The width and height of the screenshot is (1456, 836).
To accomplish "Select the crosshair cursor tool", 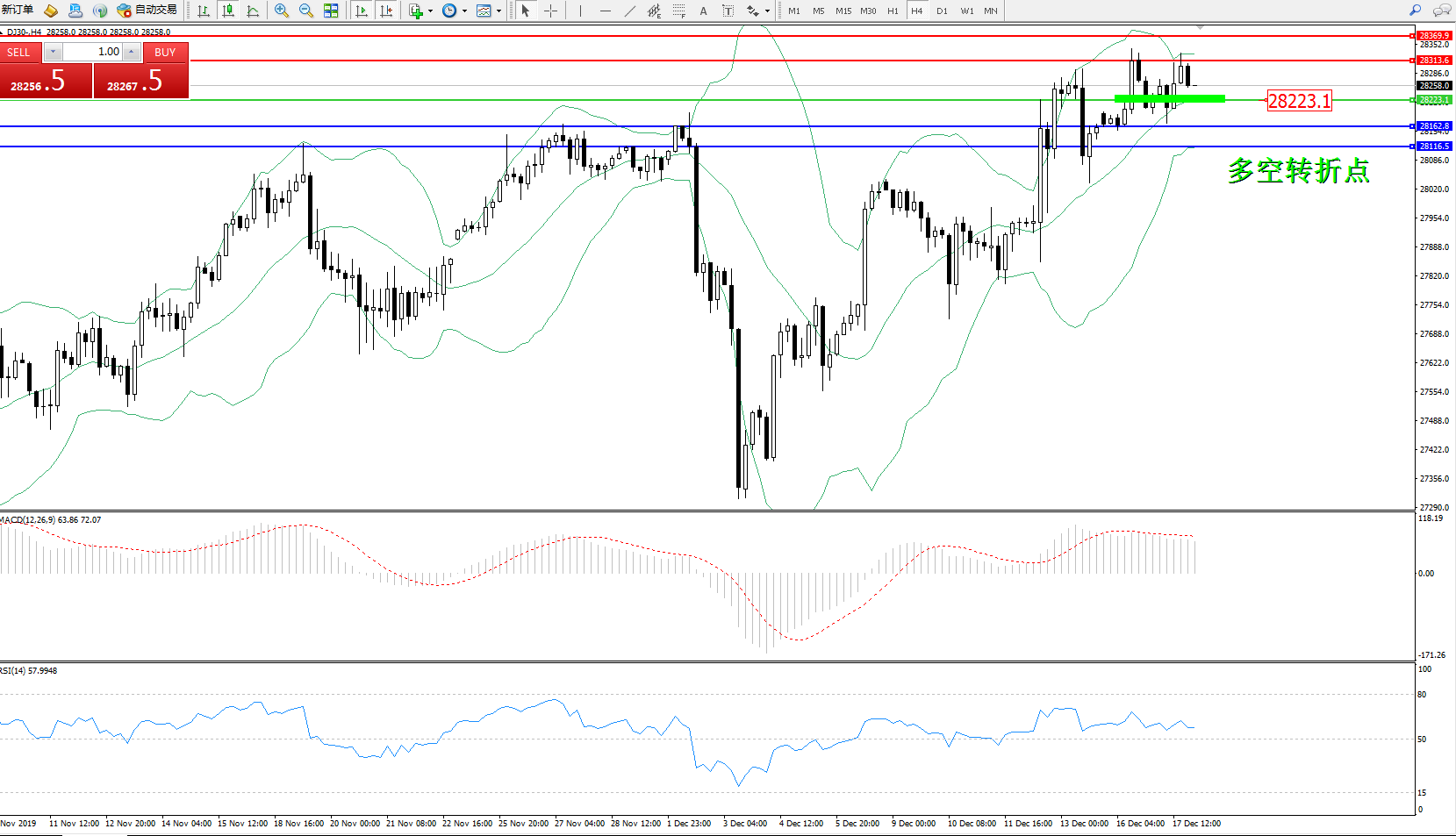I will pos(551,11).
